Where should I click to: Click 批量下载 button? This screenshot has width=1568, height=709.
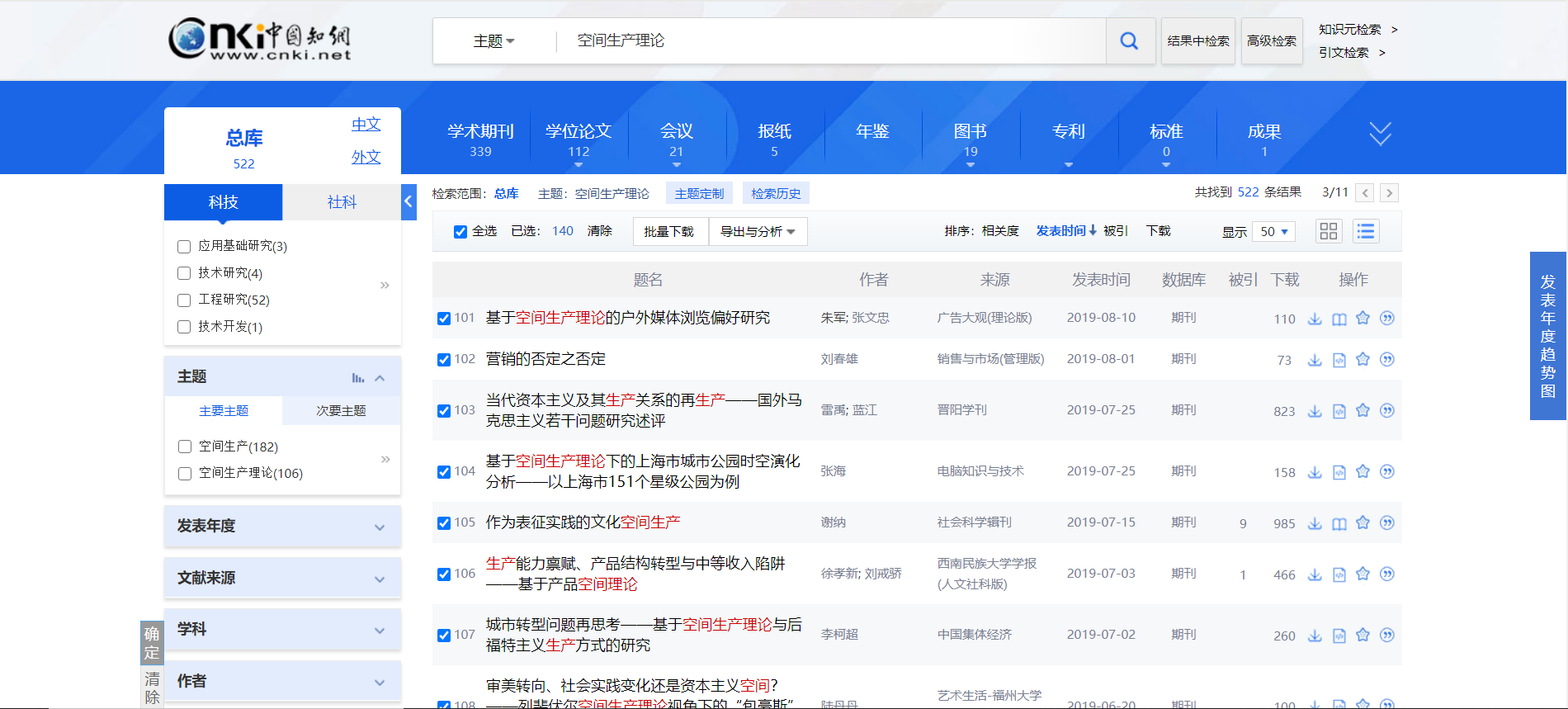coord(669,231)
